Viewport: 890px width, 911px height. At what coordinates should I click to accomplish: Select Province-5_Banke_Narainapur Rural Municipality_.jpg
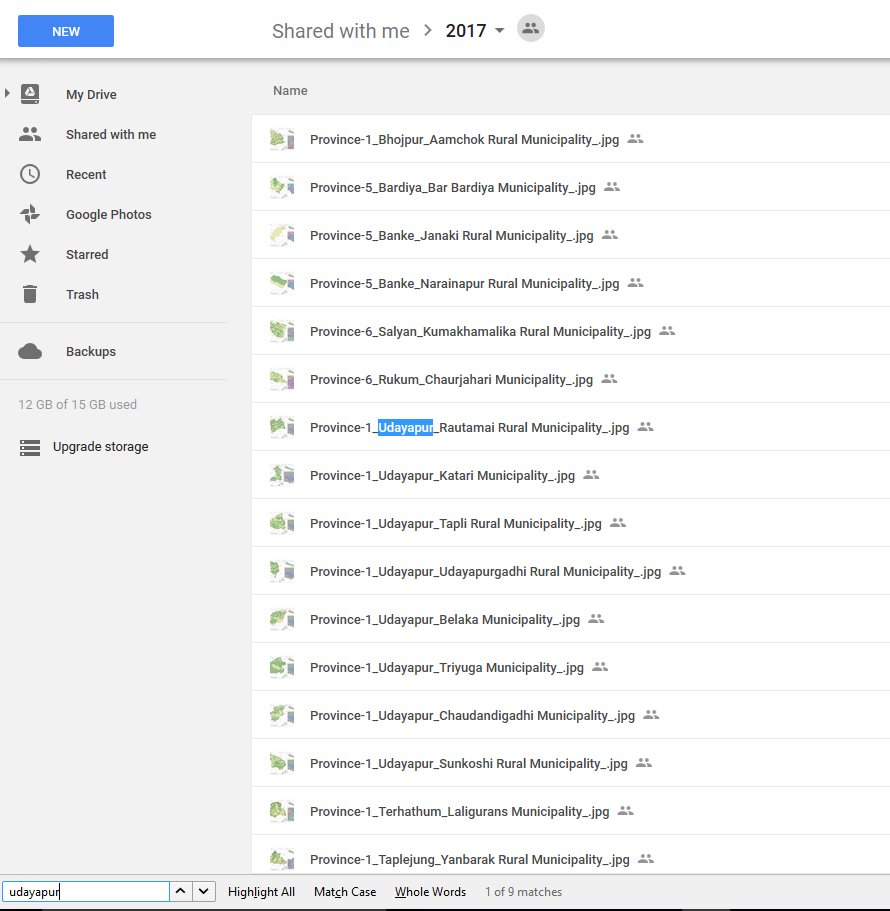[570, 283]
